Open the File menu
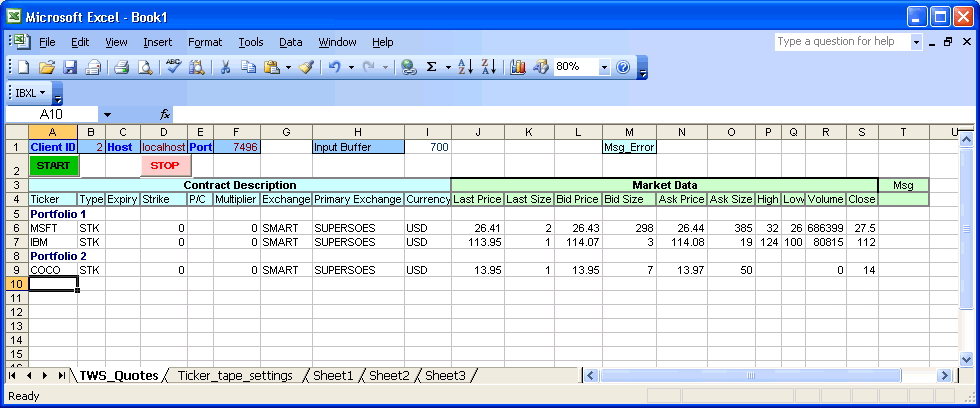Screen dimensions: 980x408 (x=48, y=42)
